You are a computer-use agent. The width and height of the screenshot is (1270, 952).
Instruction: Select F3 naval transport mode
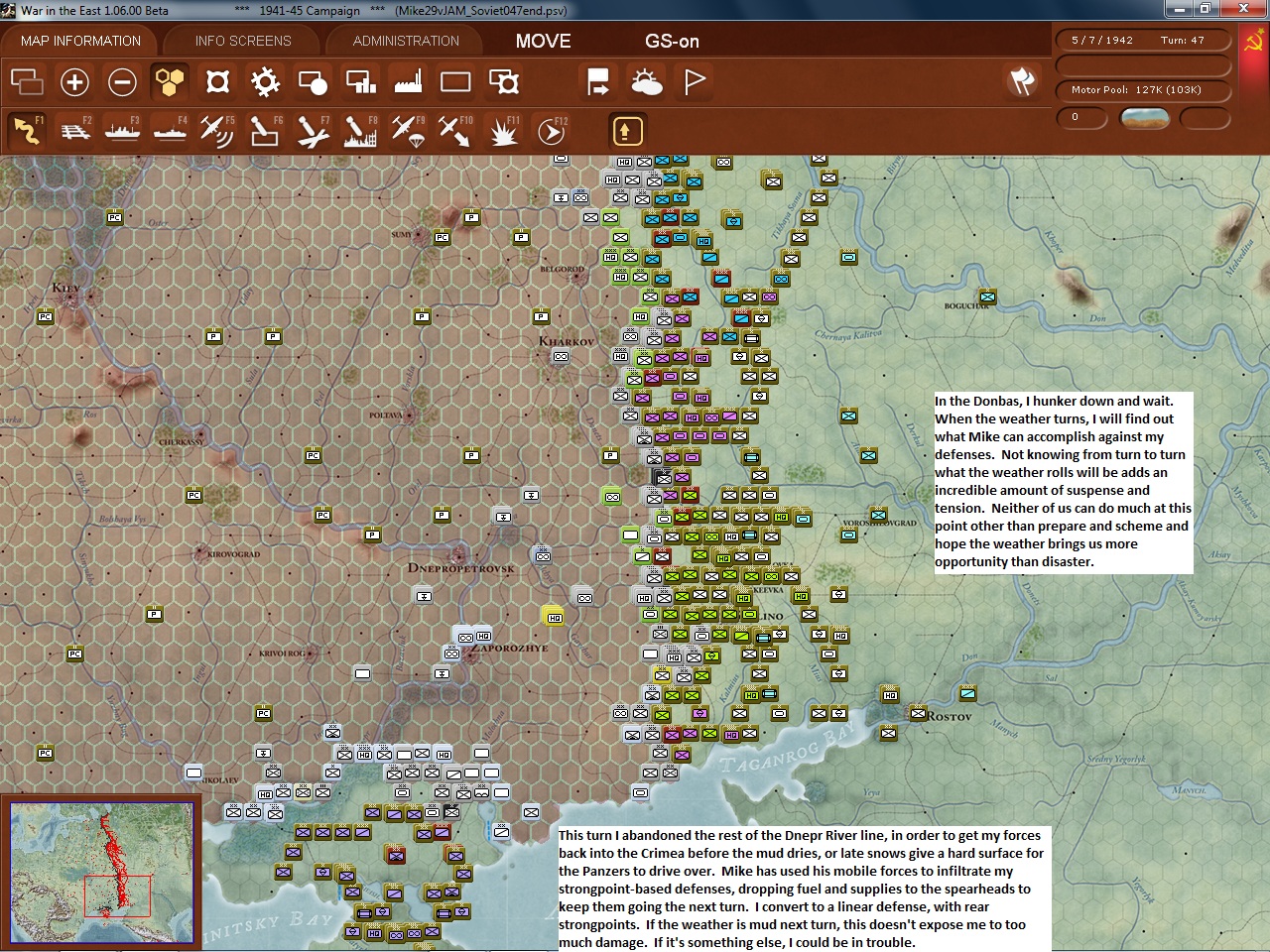point(122,130)
